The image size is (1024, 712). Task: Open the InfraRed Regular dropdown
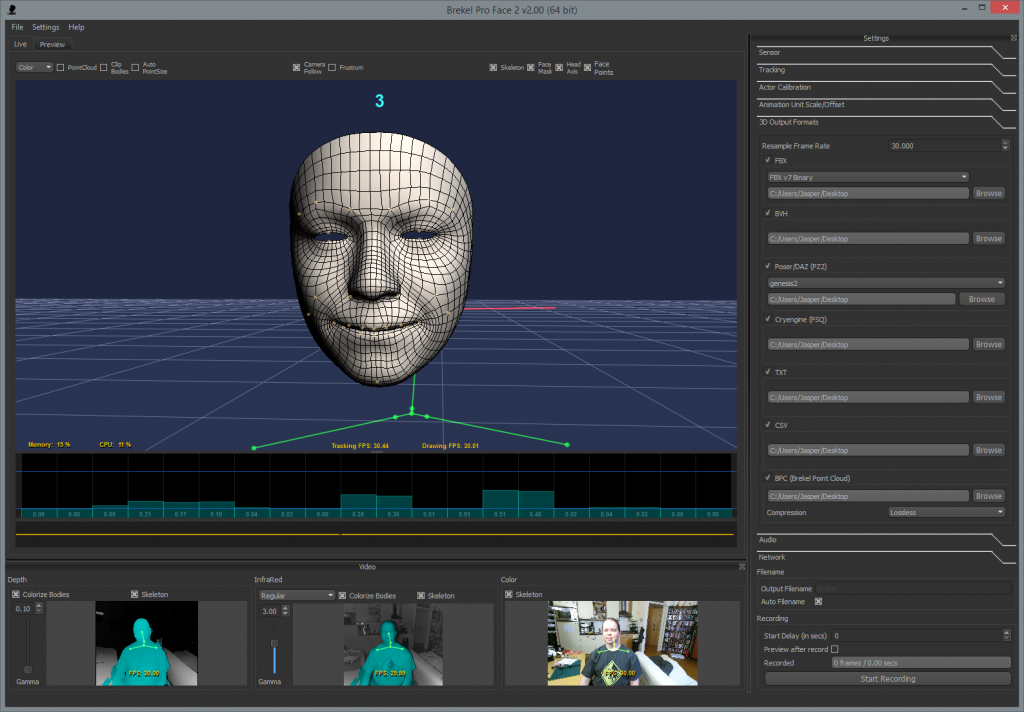coord(296,596)
